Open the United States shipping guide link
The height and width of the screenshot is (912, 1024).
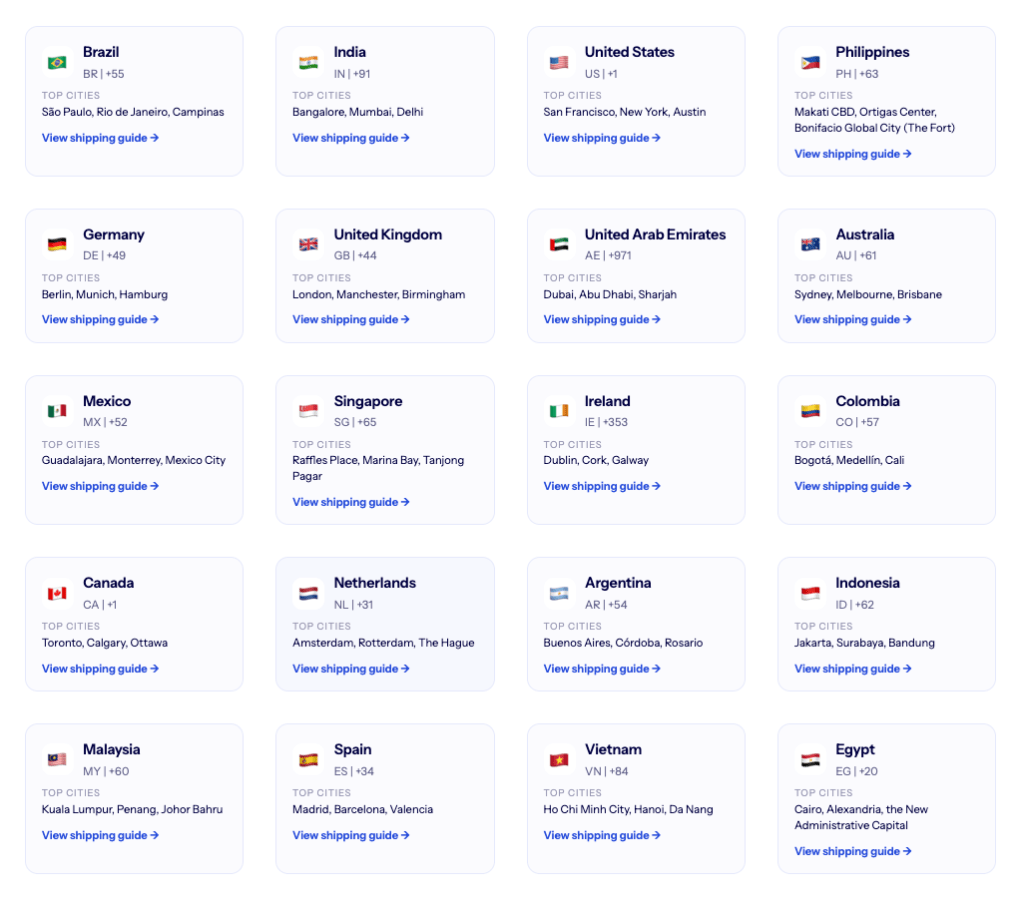tap(601, 138)
